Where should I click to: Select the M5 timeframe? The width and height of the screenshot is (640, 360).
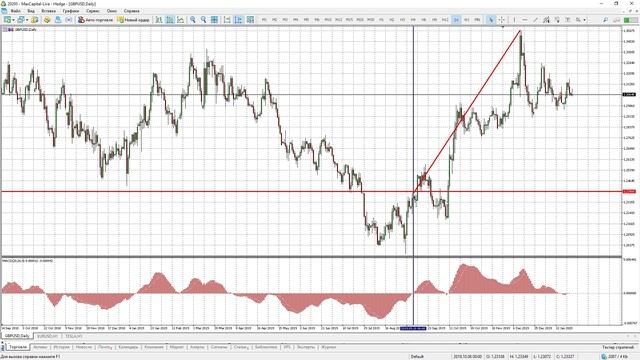[306, 20]
